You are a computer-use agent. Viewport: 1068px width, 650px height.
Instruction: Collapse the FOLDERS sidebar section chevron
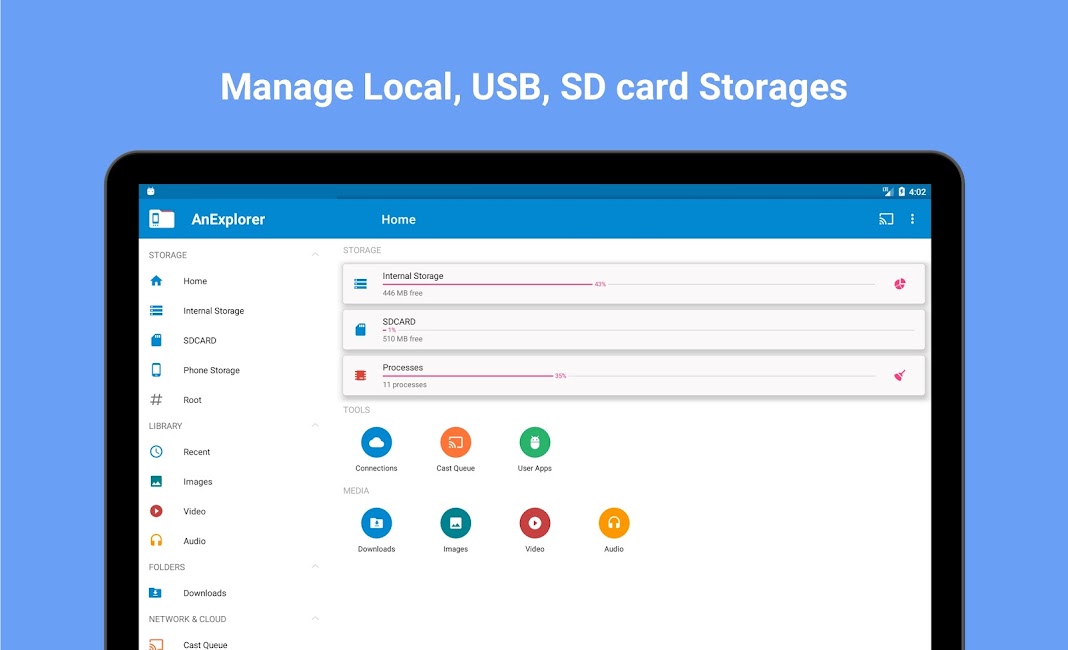pos(315,566)
